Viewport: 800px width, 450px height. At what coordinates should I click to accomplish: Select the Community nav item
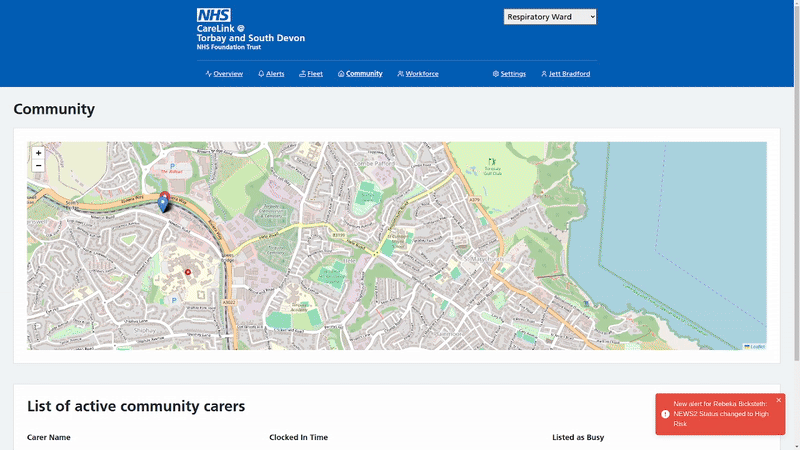coord(364,74)
